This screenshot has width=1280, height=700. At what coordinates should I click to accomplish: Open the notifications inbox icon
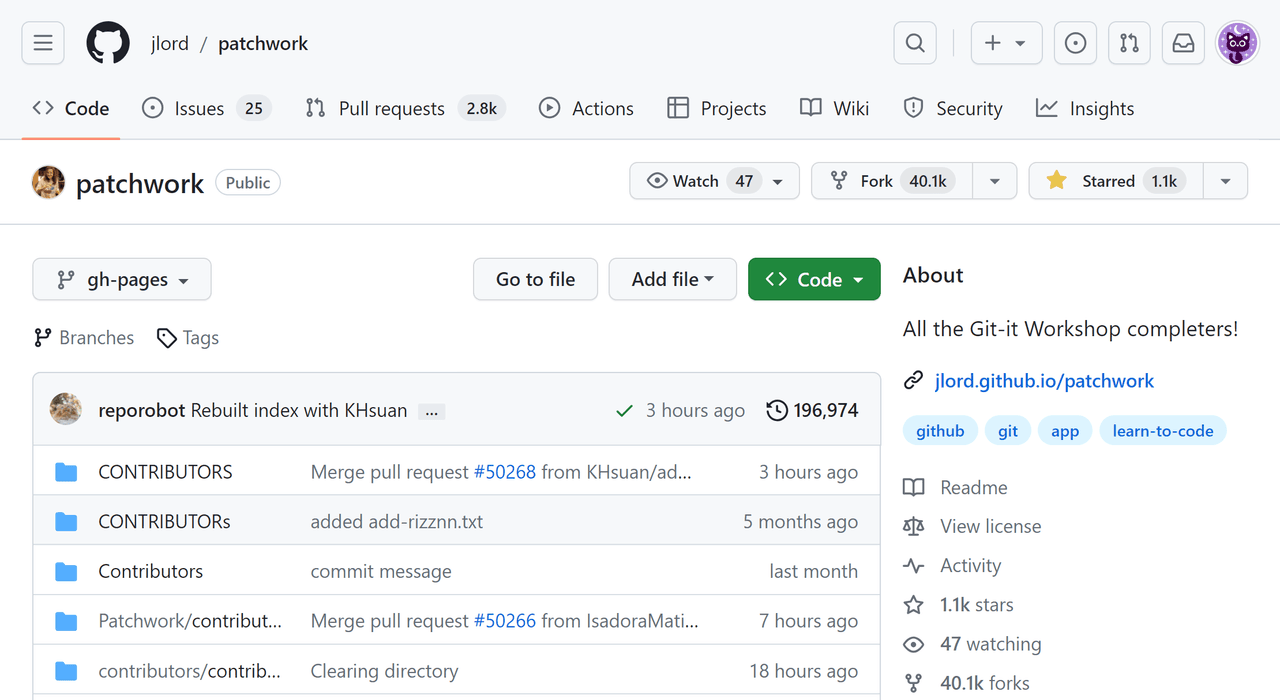(x=1183, y=43)
